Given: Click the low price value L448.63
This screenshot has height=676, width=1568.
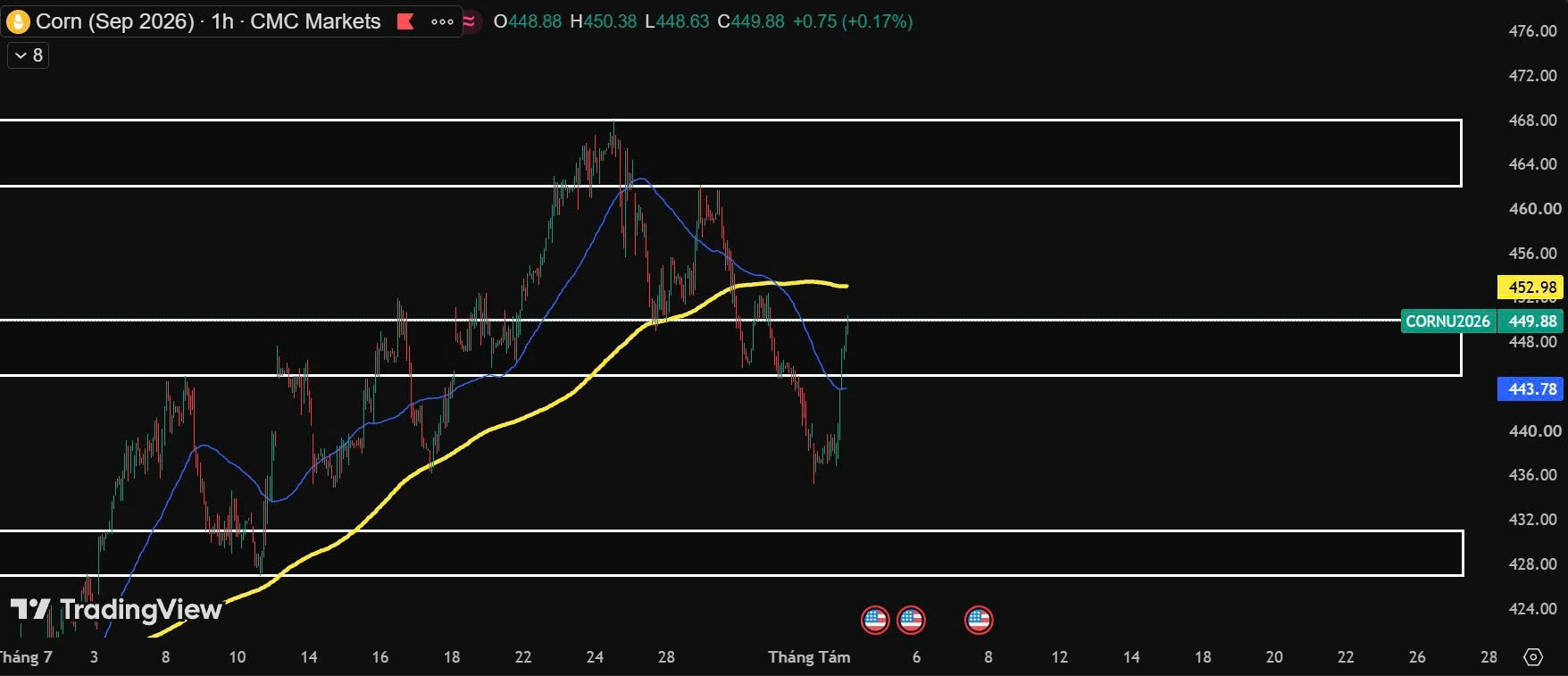Looking at the screenshot, I should click(x=677, y=21).
